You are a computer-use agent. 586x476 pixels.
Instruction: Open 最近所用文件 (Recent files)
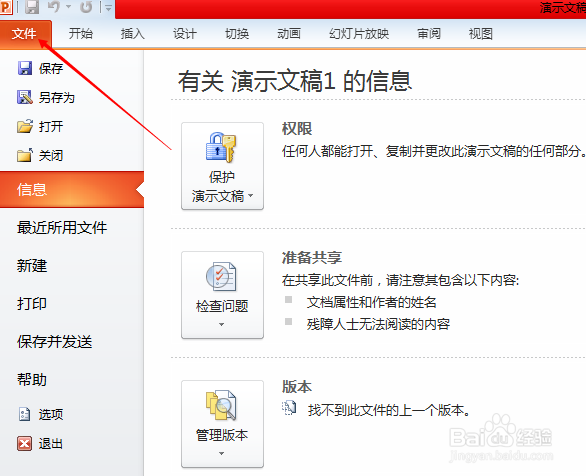(62, 228)
